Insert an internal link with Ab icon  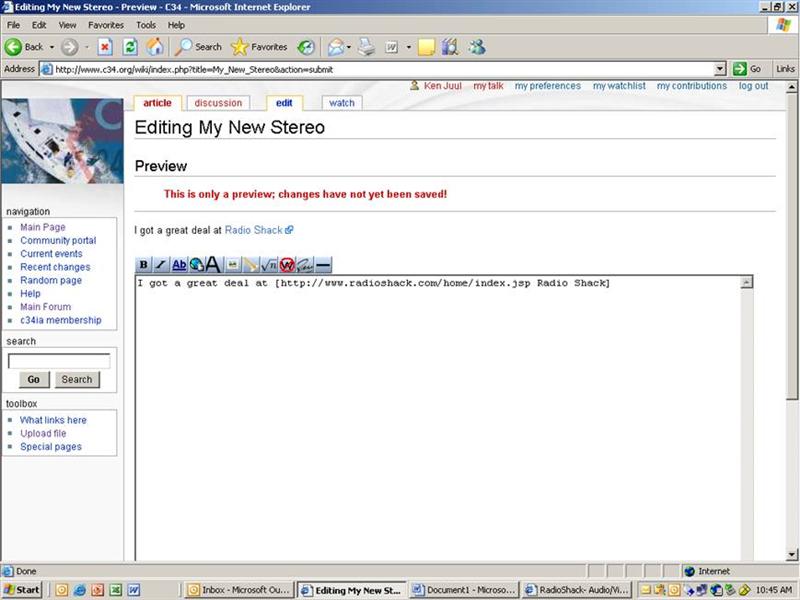pos(179,265)
